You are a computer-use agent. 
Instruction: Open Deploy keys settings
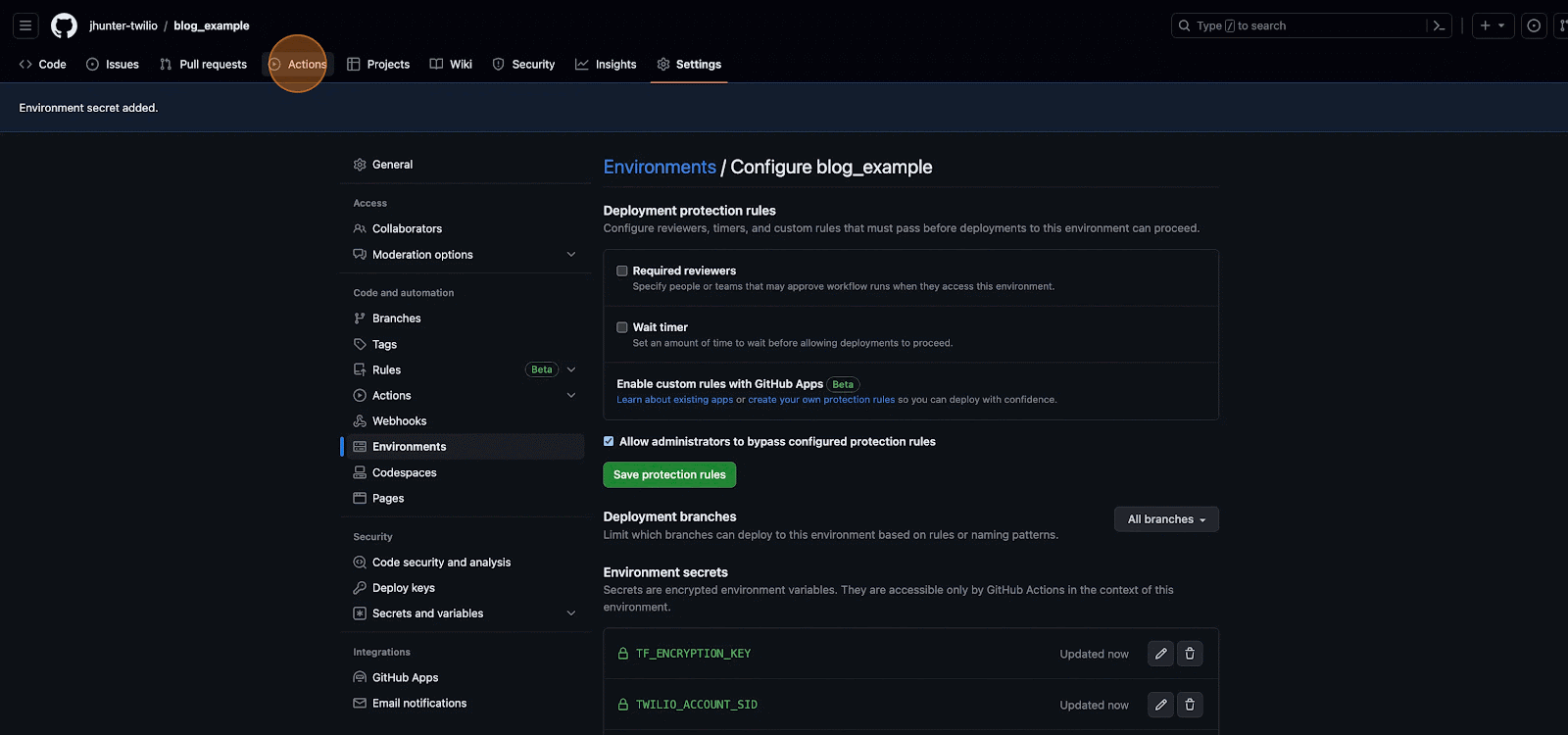point(463,588)
